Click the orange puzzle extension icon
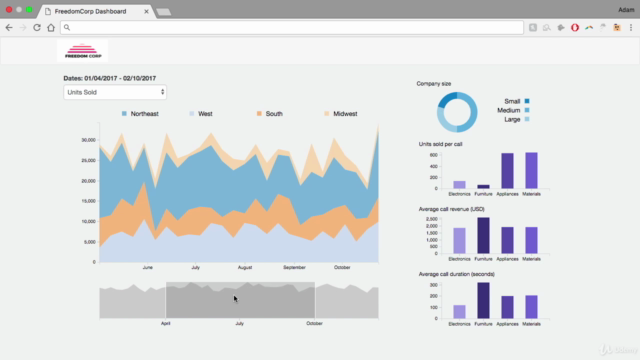This screenshot has height=360, width=640. (x=617, y=27)
